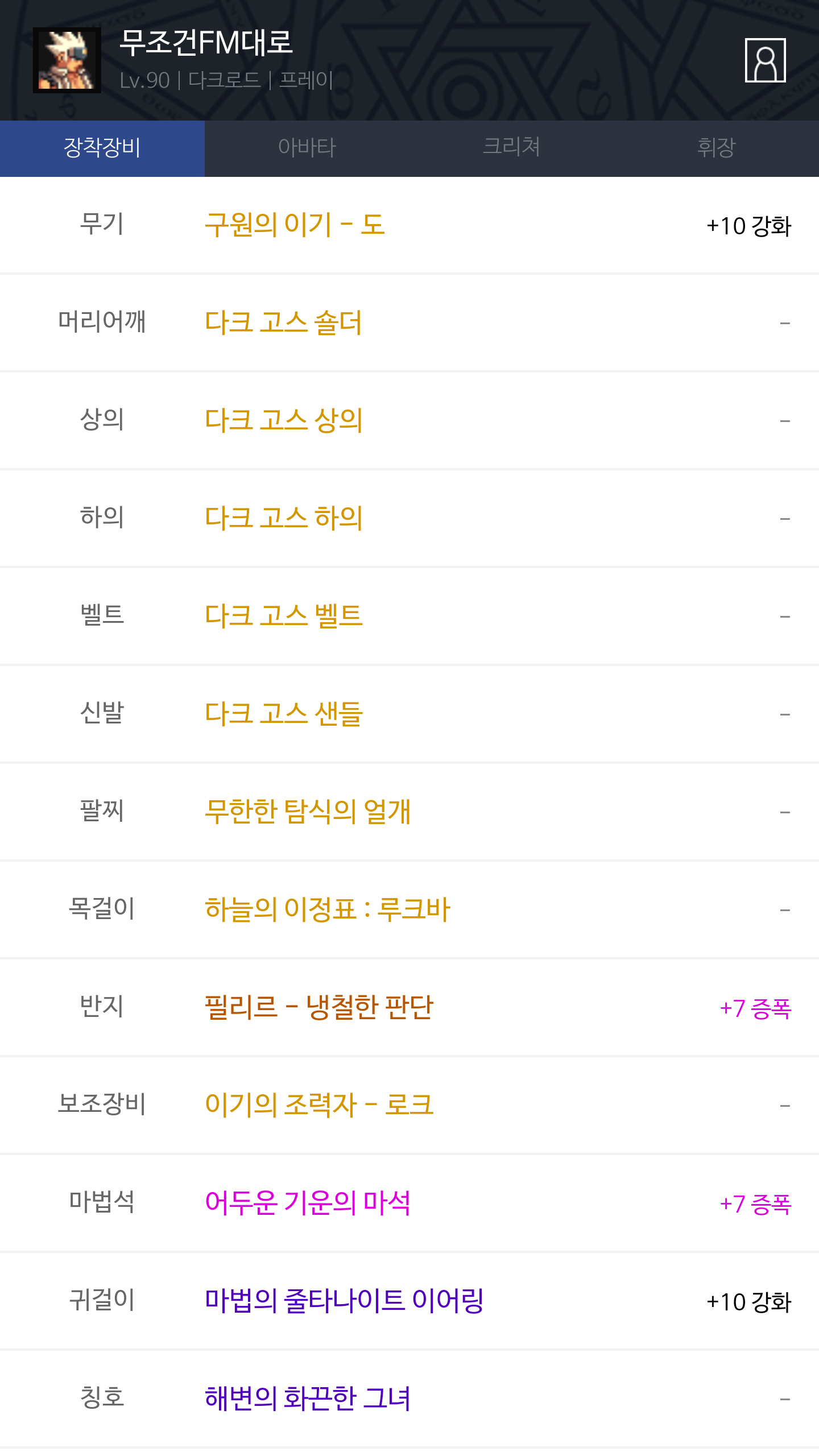Select the 다크 고스 상의 item
The width and height of the screenshot is (819, 1456).
click(x=283, y=421)
